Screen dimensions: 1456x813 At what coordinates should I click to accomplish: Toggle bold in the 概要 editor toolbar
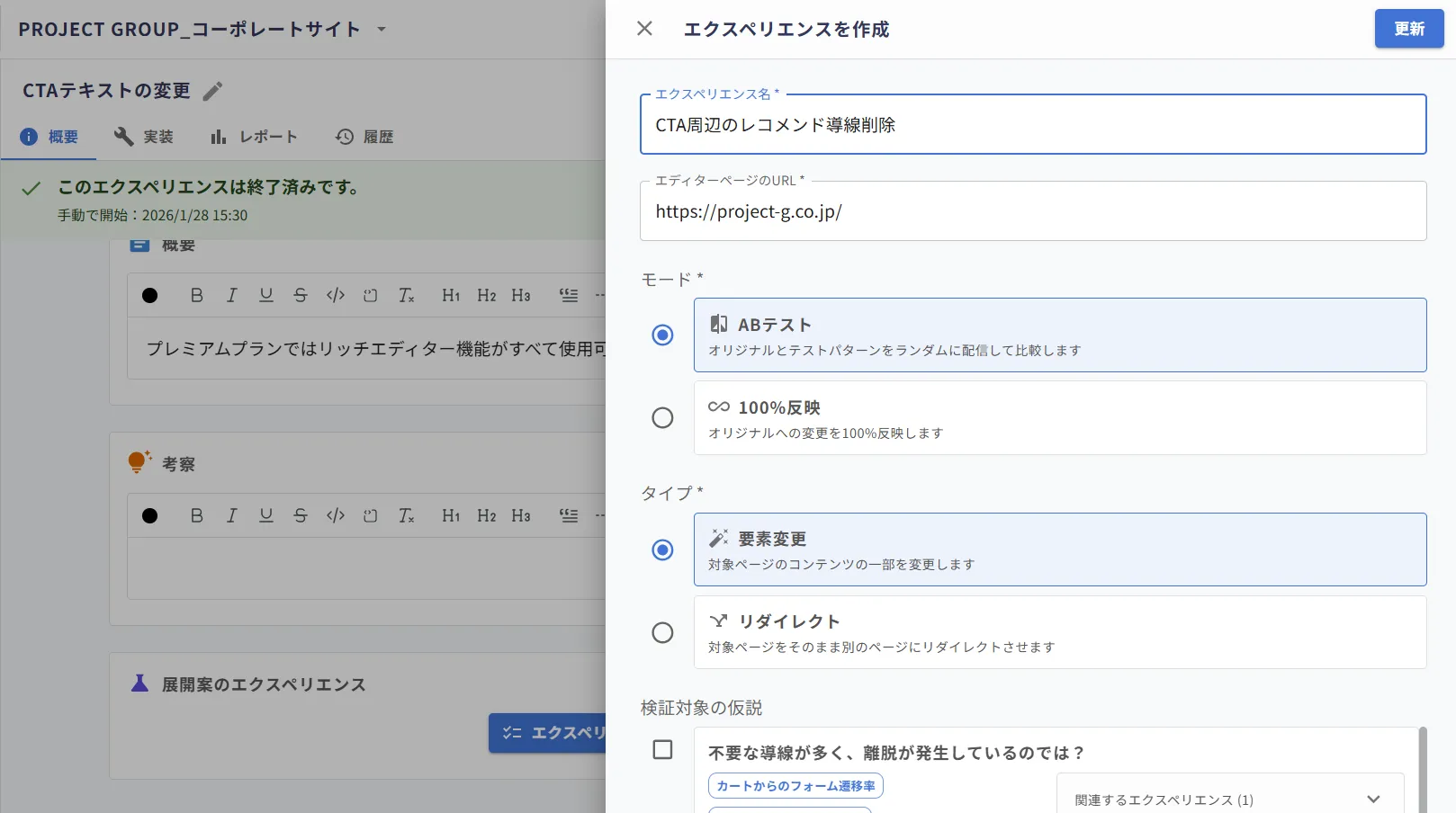196,295
